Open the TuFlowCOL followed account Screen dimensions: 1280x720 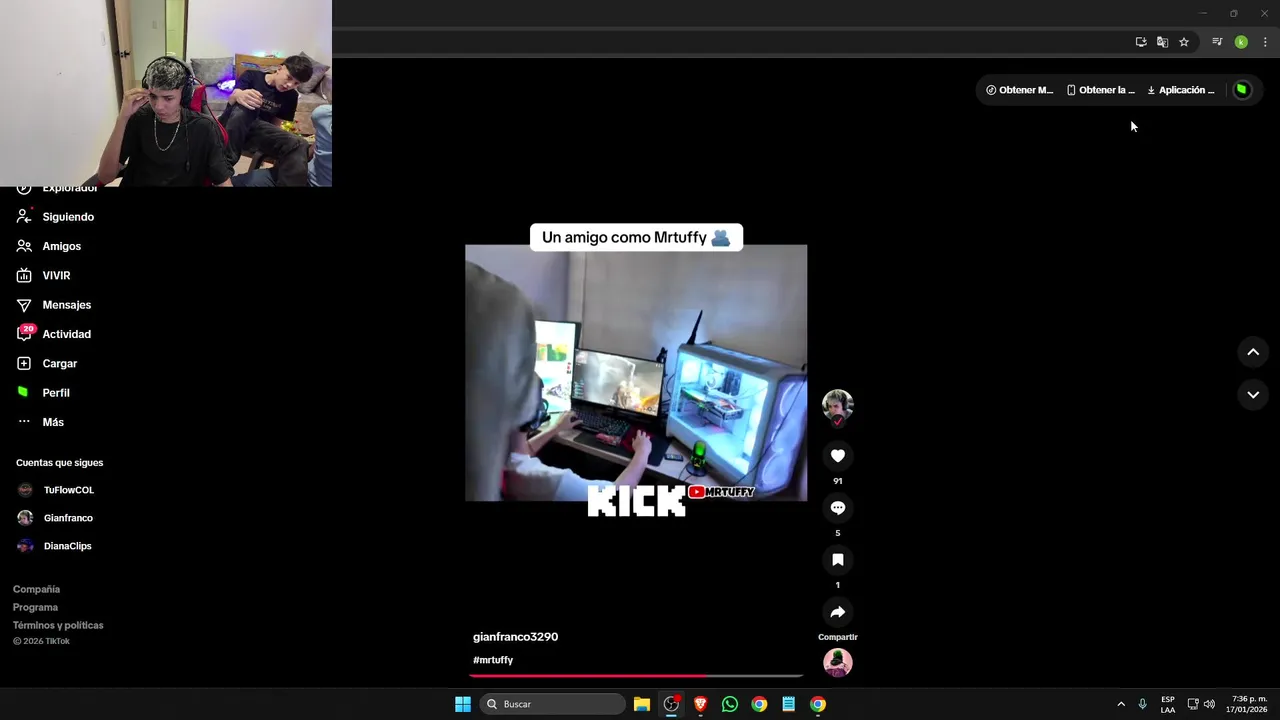(x=56, y=490)
